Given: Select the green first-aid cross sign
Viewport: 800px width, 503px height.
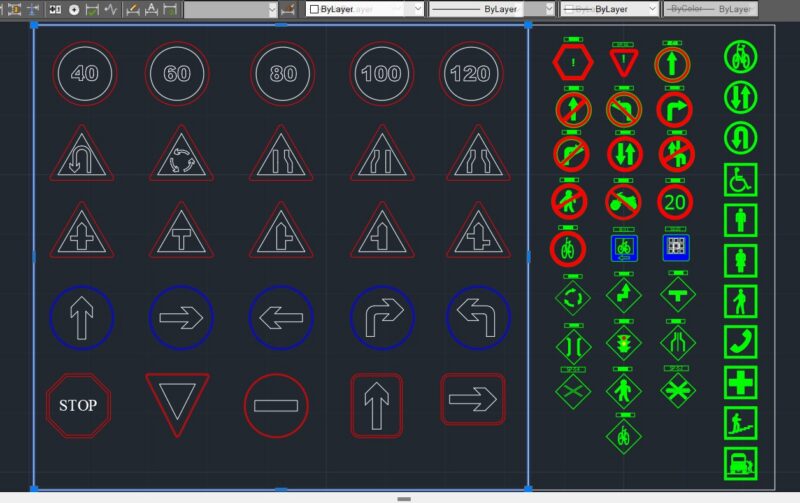Looking at the screenshot, I should (x=740, y=382).
